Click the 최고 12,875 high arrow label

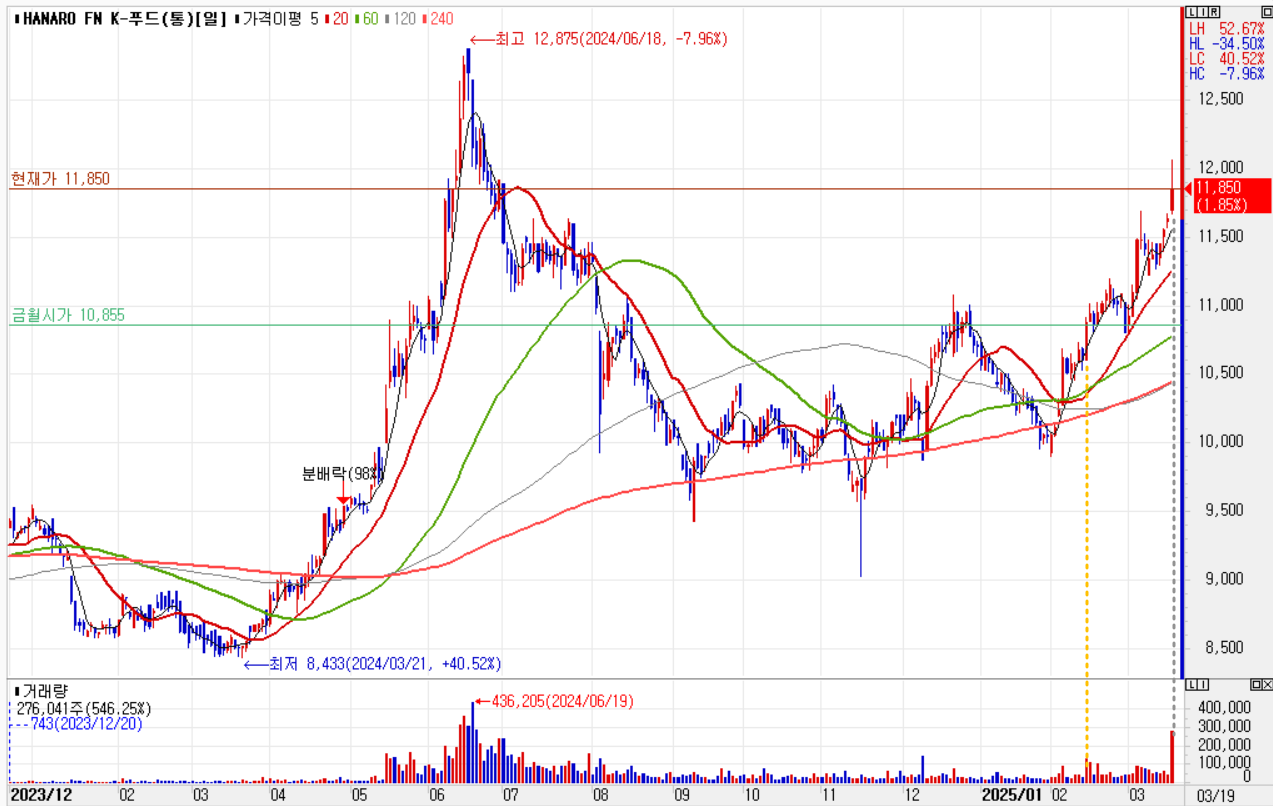click(x=598, y=39)
